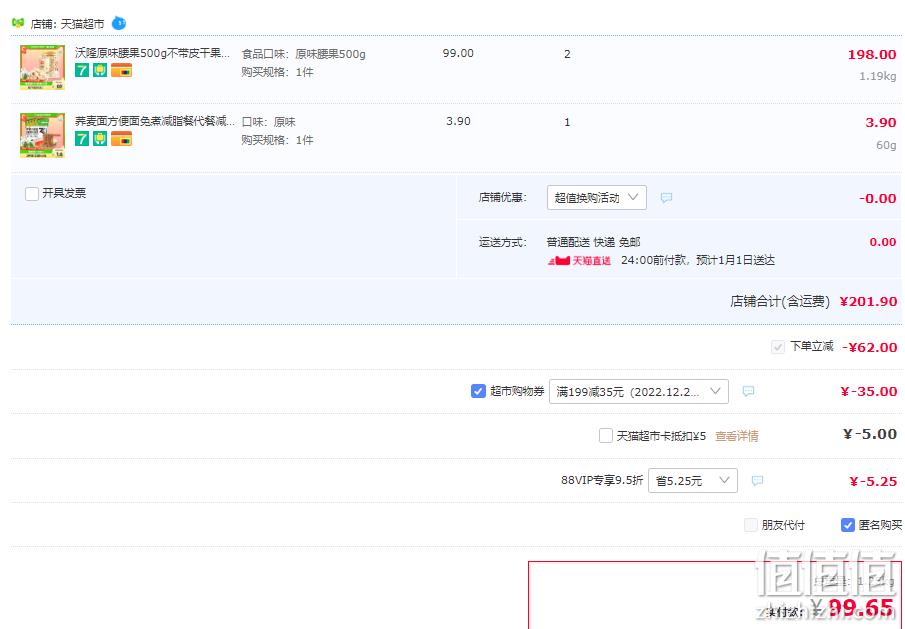Viewport: 905px width, 629px height.
Task: Click the ¥-5.00 supermarket card amount
Action: 870,435
